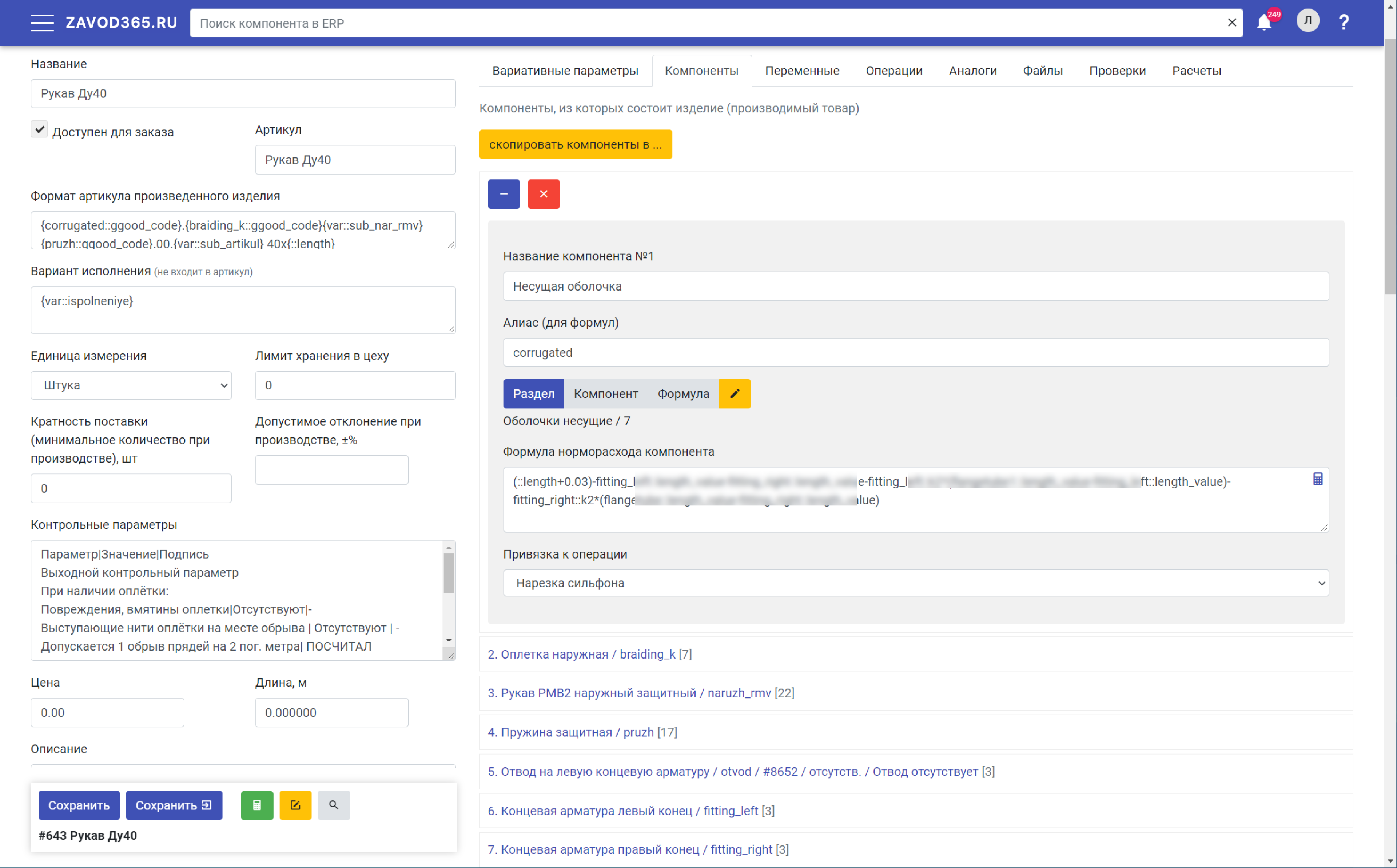Clear the ERP search field with X
This screenshot has width=1397, height=868.
tap(1231, 23)
